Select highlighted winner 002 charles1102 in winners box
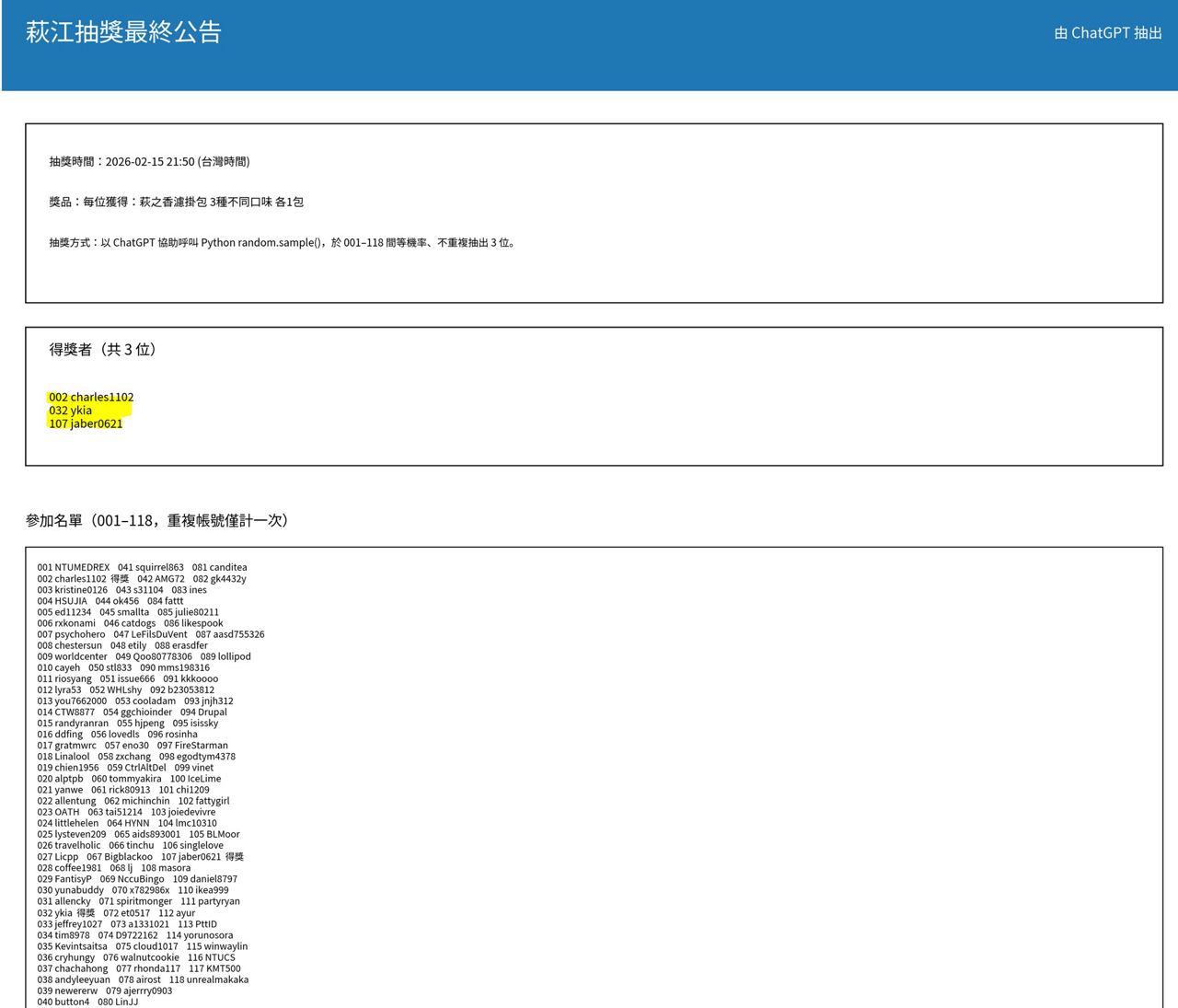1178x1008 pixels. pos(91,398)
